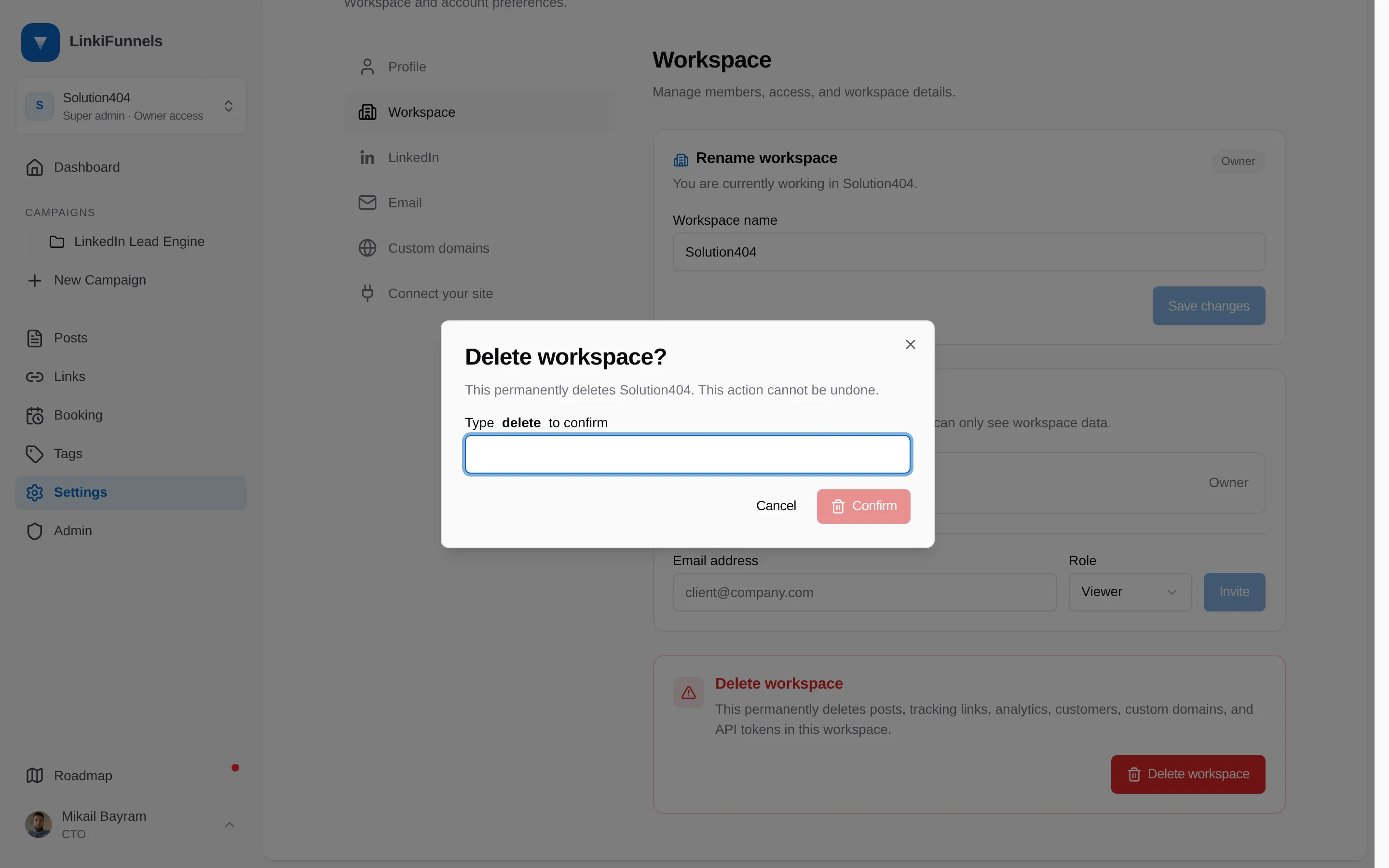This screenshot has width=1389, height=868.
Task: Click the red Roadmap notification dot
Action: (x=235, y=768)
